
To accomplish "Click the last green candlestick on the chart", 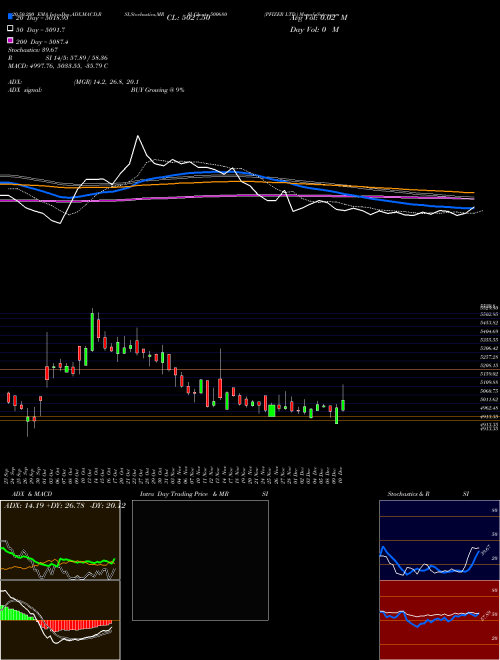I will [x=343, y=405].
